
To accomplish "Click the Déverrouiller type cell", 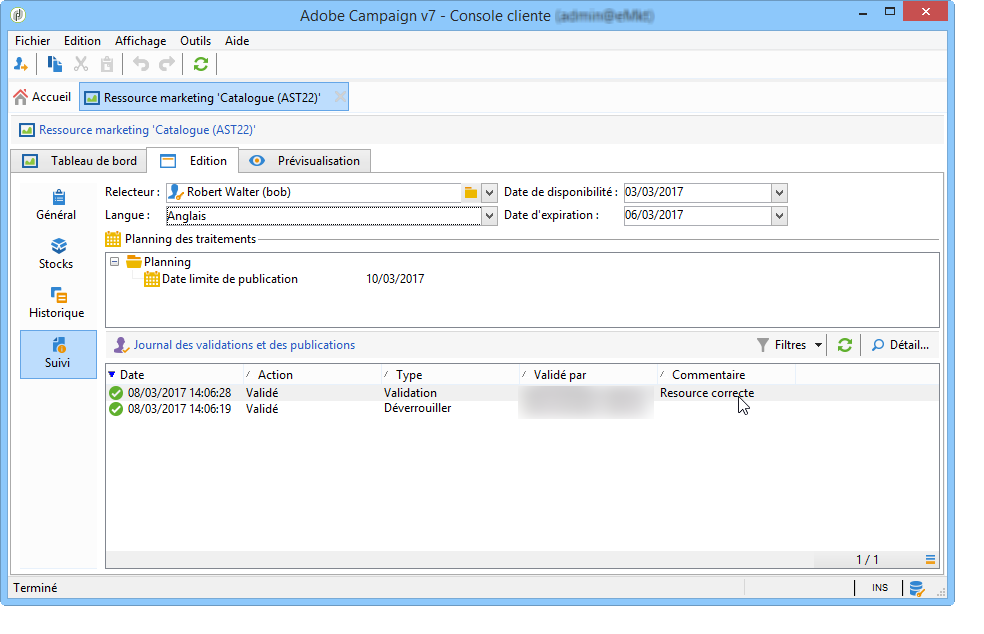I will [x=418, y=408].
